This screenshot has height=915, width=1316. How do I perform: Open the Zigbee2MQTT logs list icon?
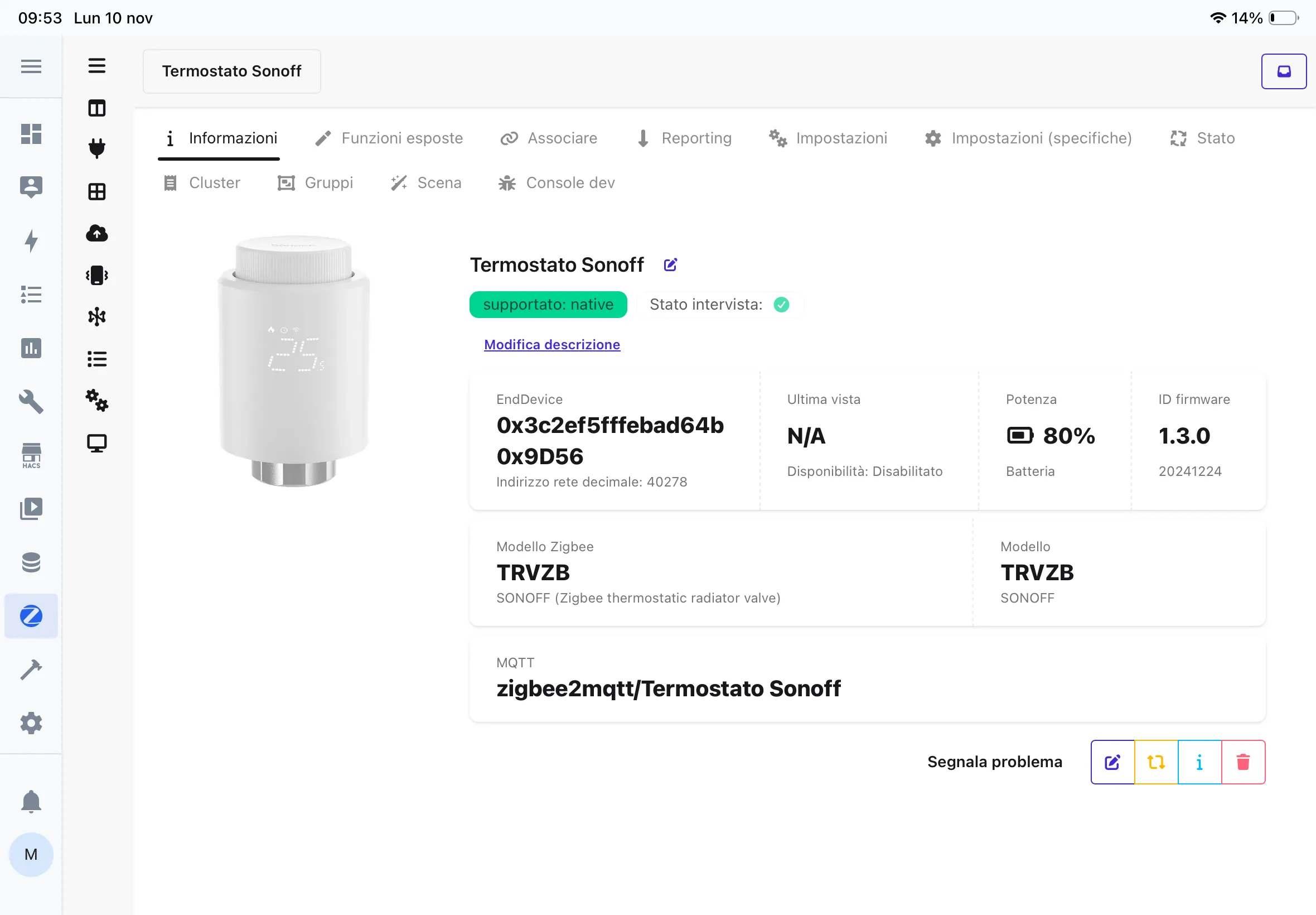point(97,358)
